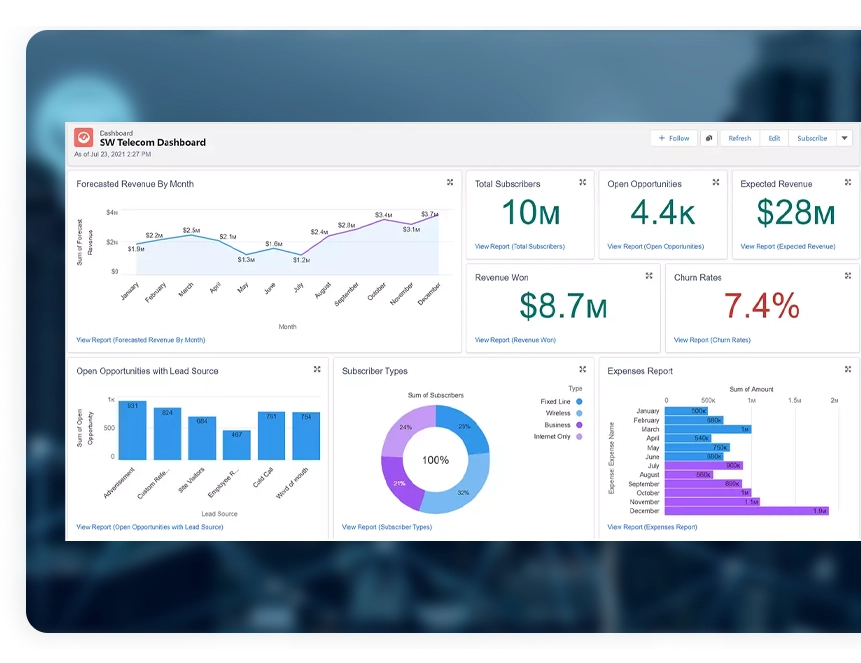Open View Report (Churn Rates) link
The width and height of the screenshot is (861, 663).
click(x=712, y=340)
